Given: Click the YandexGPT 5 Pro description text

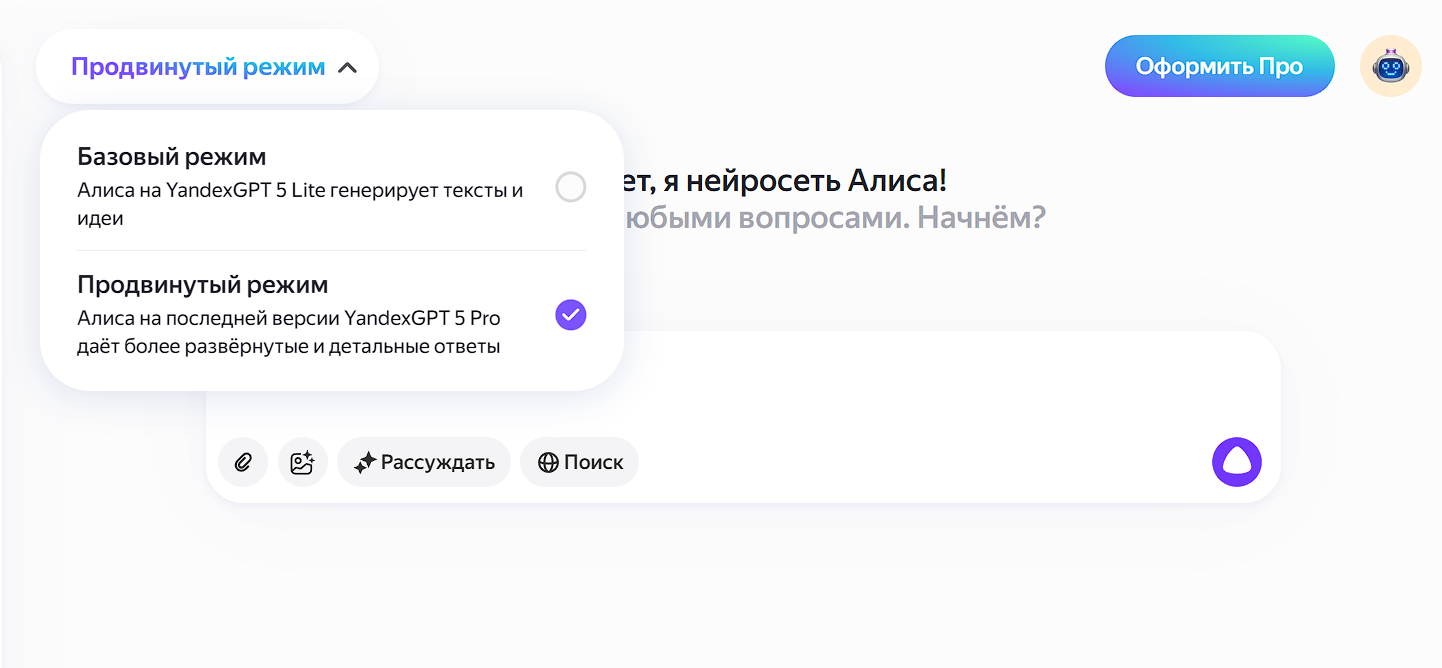Looking at the screenshot, I should tap(289, 333).
